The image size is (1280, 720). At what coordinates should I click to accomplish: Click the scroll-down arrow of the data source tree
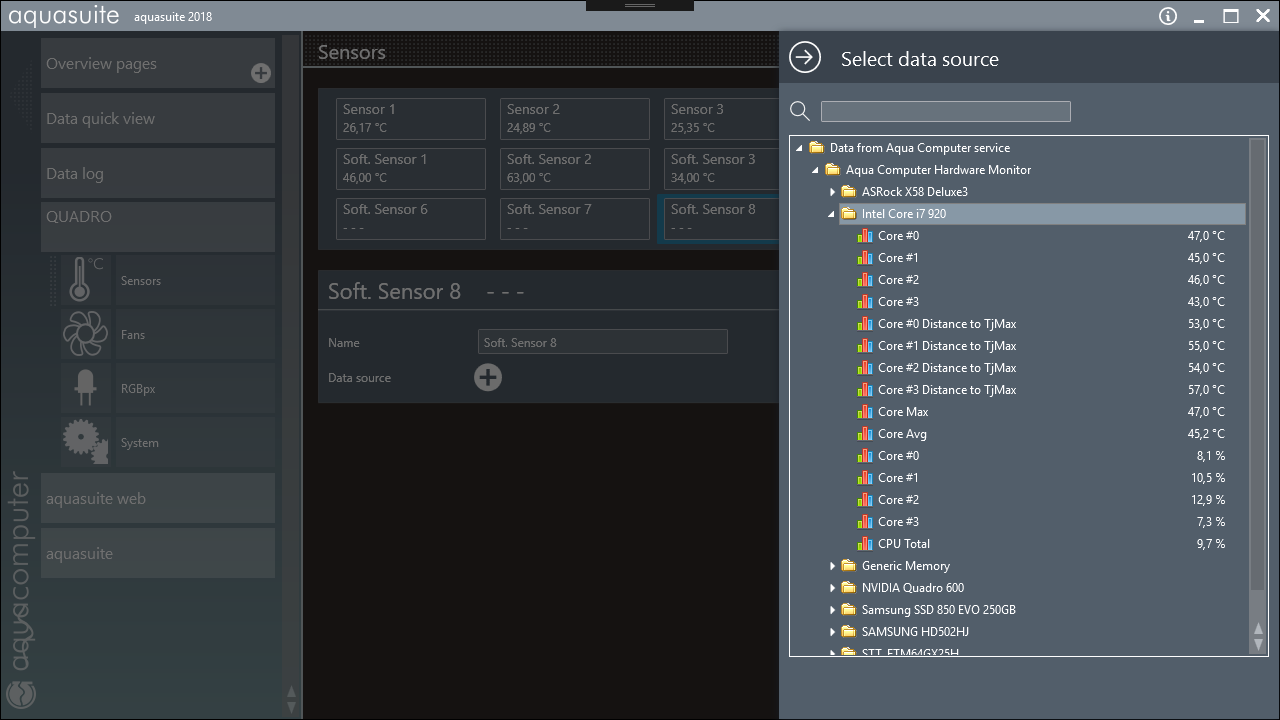tap(1259, 645)
